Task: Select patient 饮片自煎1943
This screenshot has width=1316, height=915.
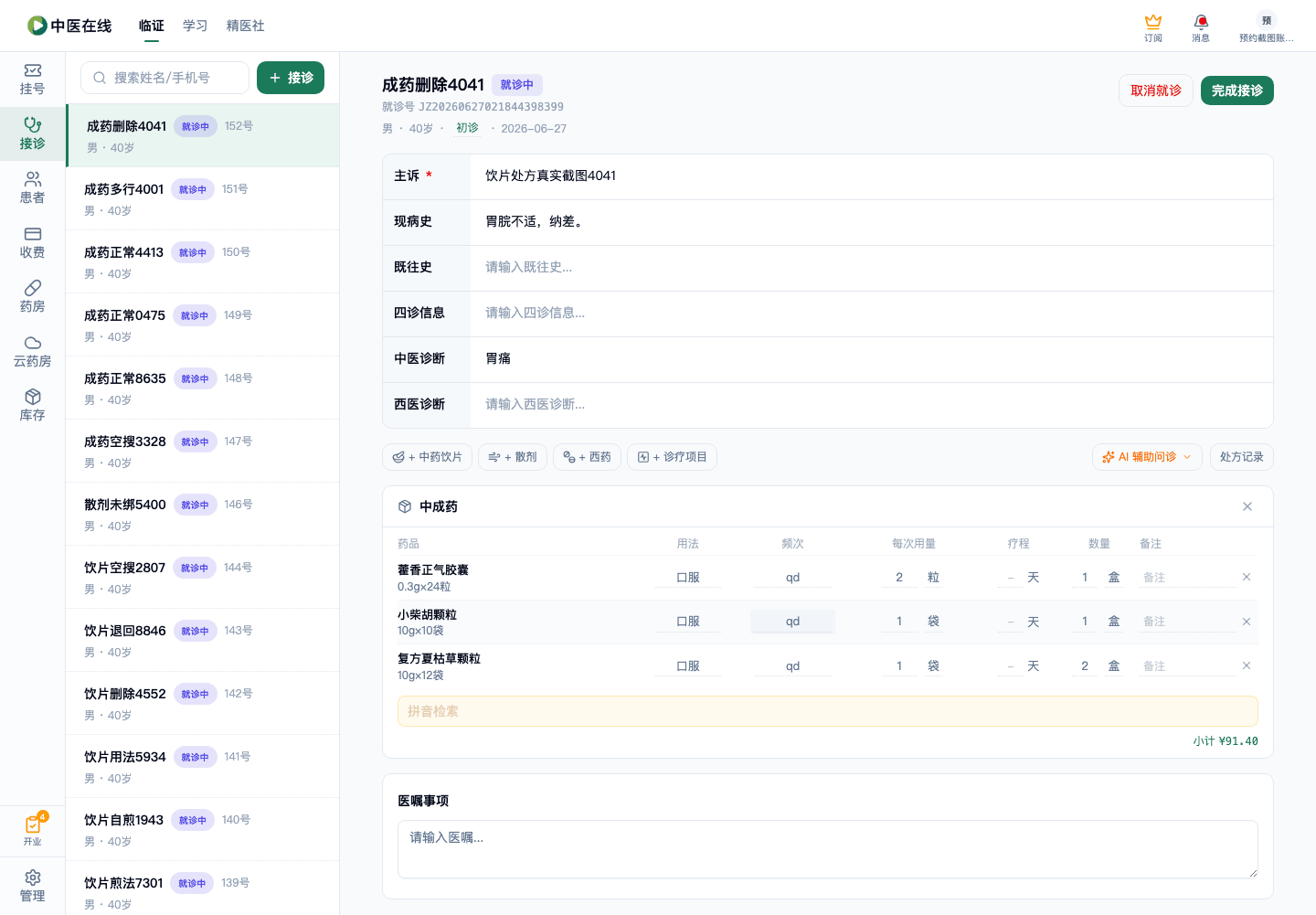Action: click(203, 829)
